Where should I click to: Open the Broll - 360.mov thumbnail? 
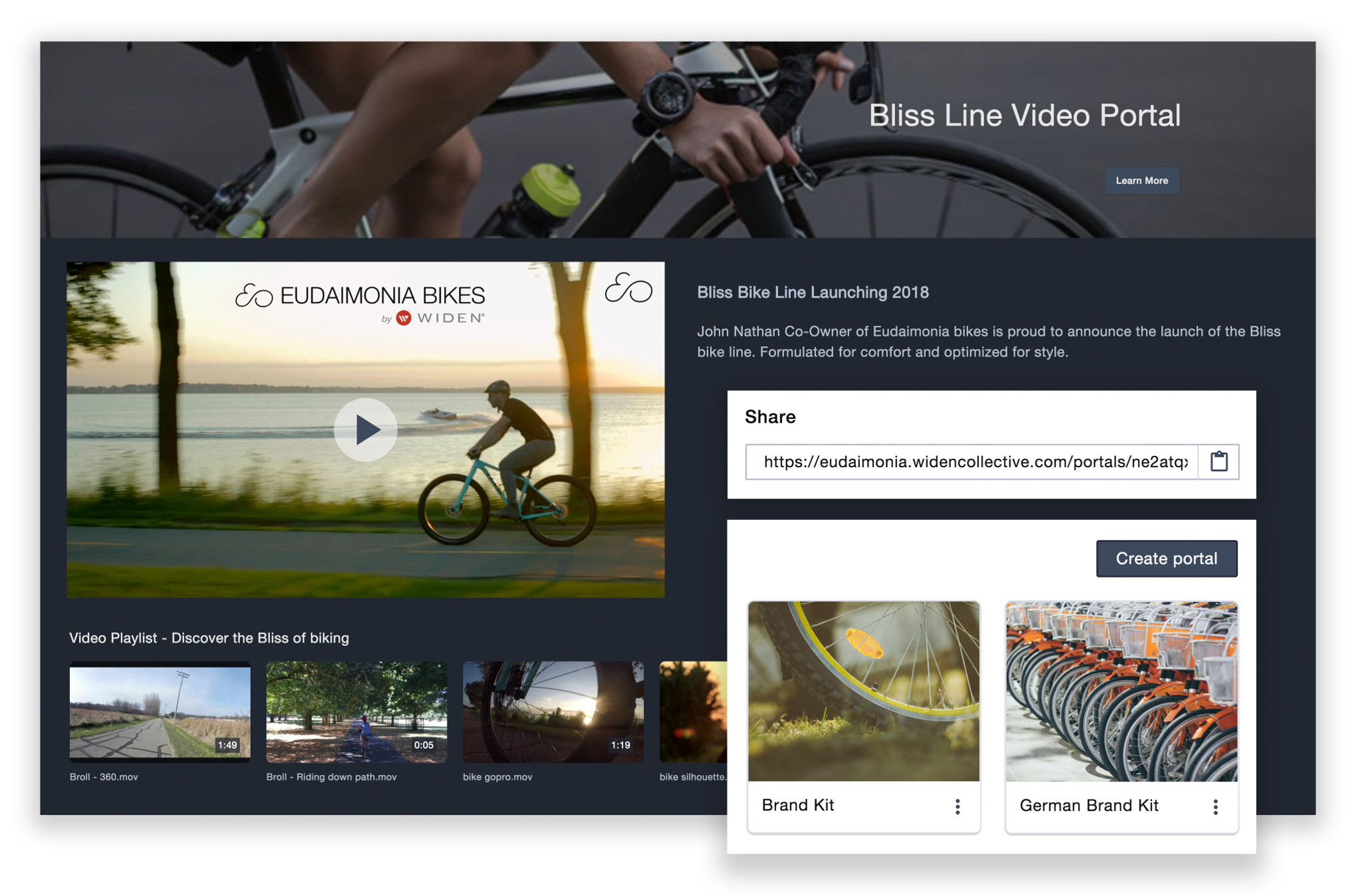pyautogui.click(x=160, y=711)
